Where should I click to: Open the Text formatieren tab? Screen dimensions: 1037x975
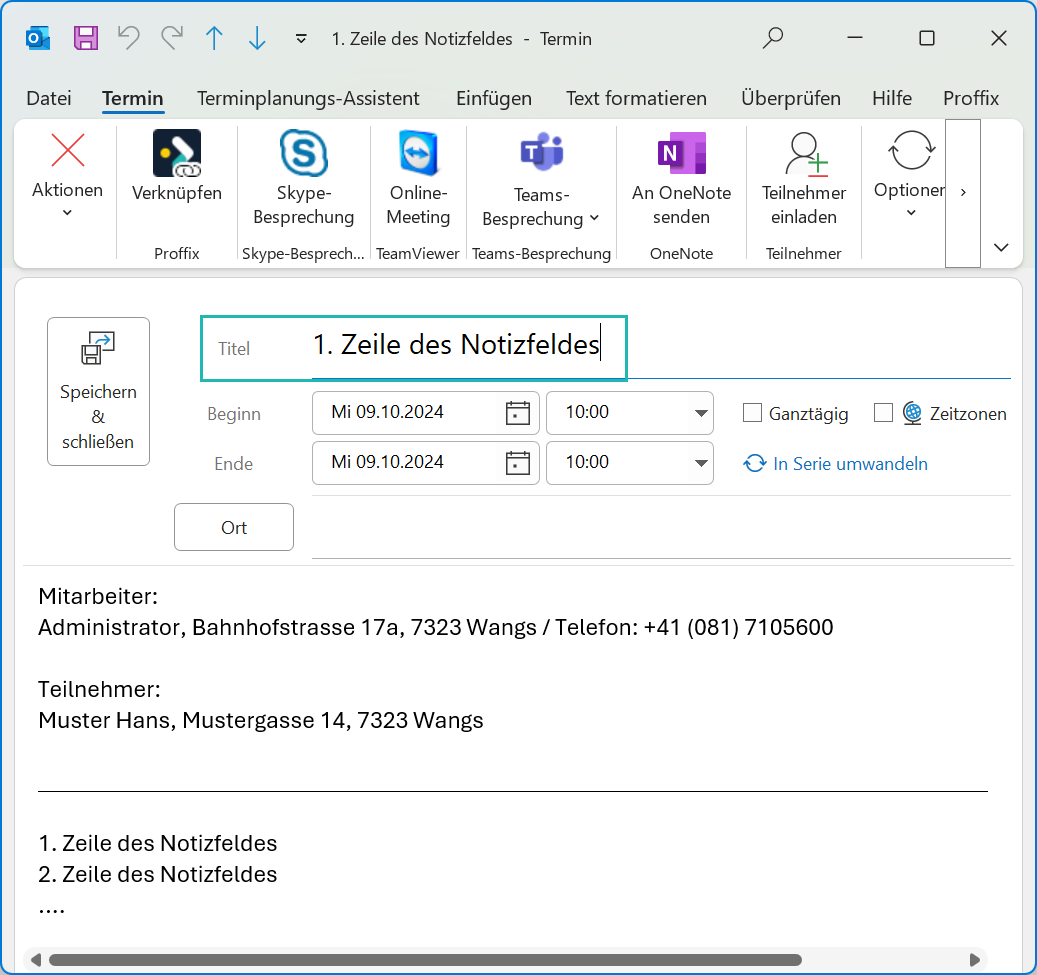(636, 98)
